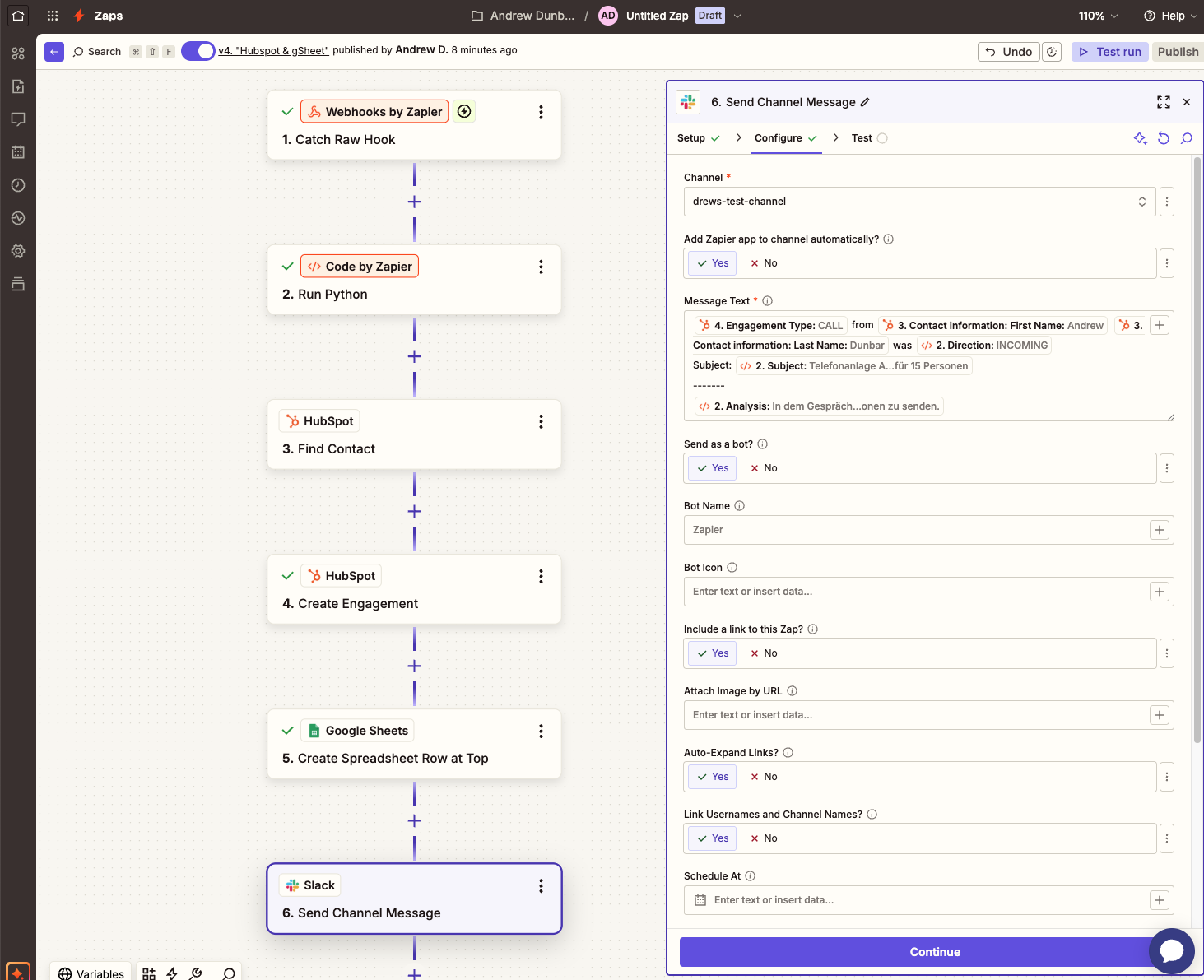The image size is (1204, 980).
Task: Open the Channel dropdown drews-test-channel
Action: [919, 202]
